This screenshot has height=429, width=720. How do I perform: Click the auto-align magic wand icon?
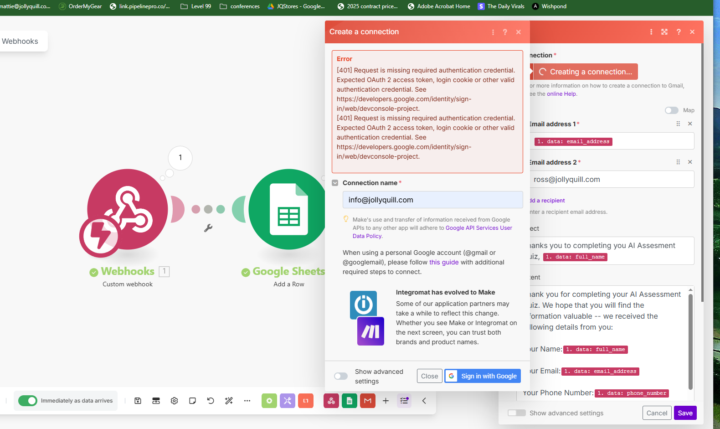229,401
